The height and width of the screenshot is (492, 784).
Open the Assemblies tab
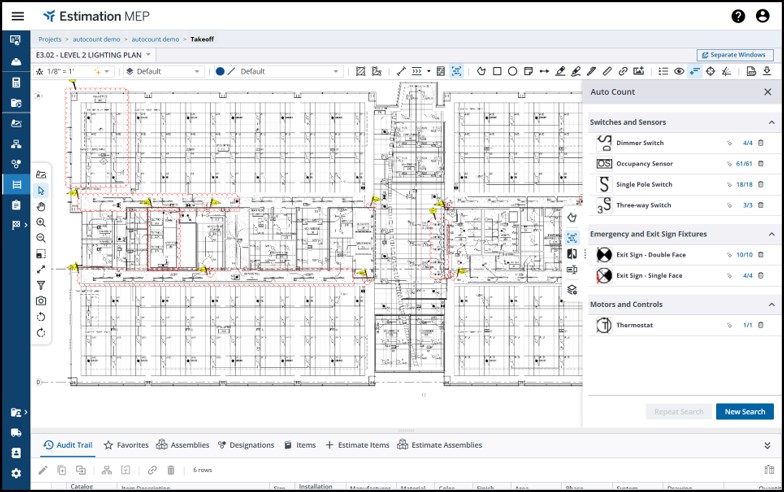(x=182, y=445)
